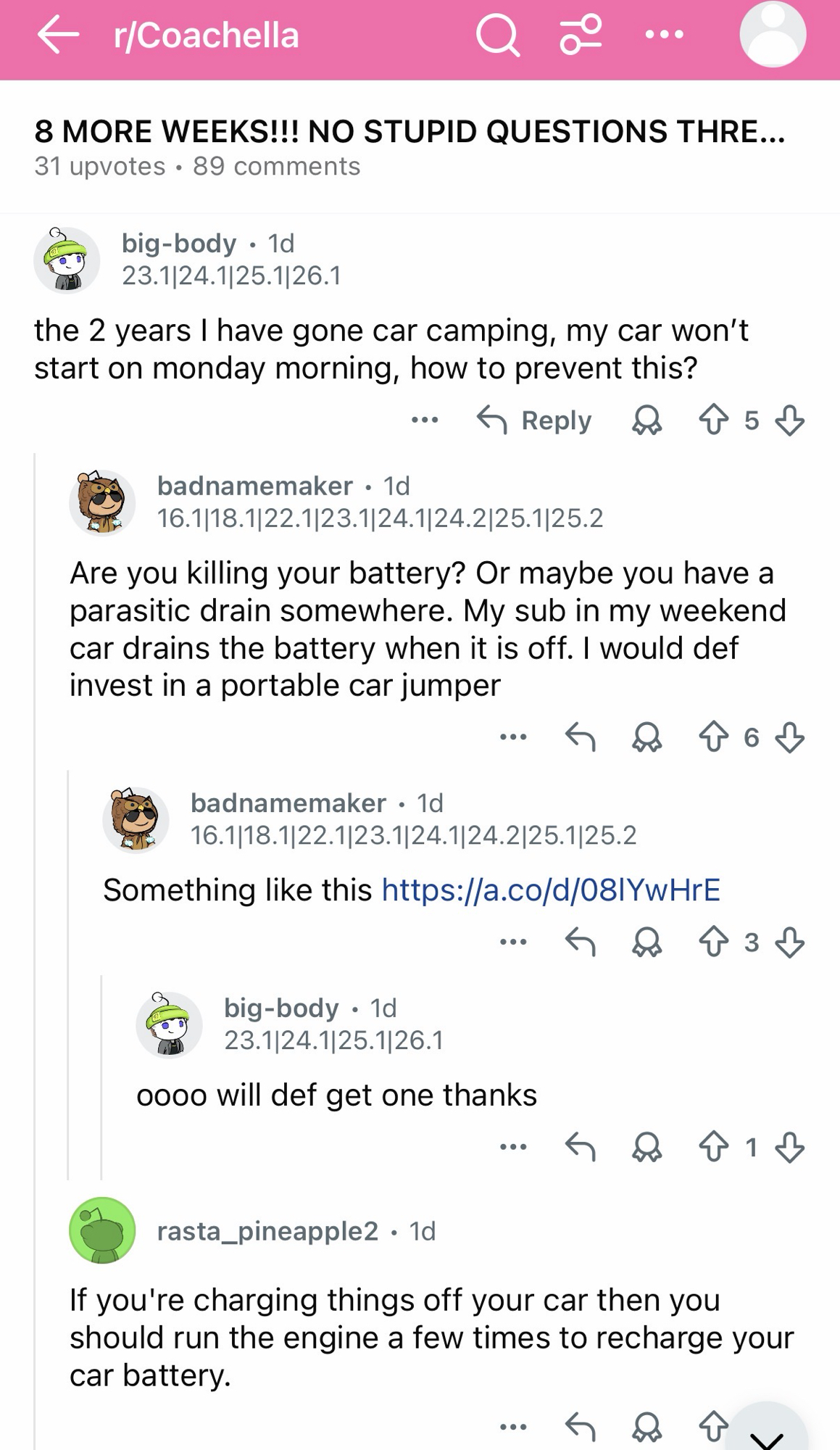840x1450 pixels.
Task: Reply to badnamemaker's parasitic drain comment
Action: tap(580, 738)
